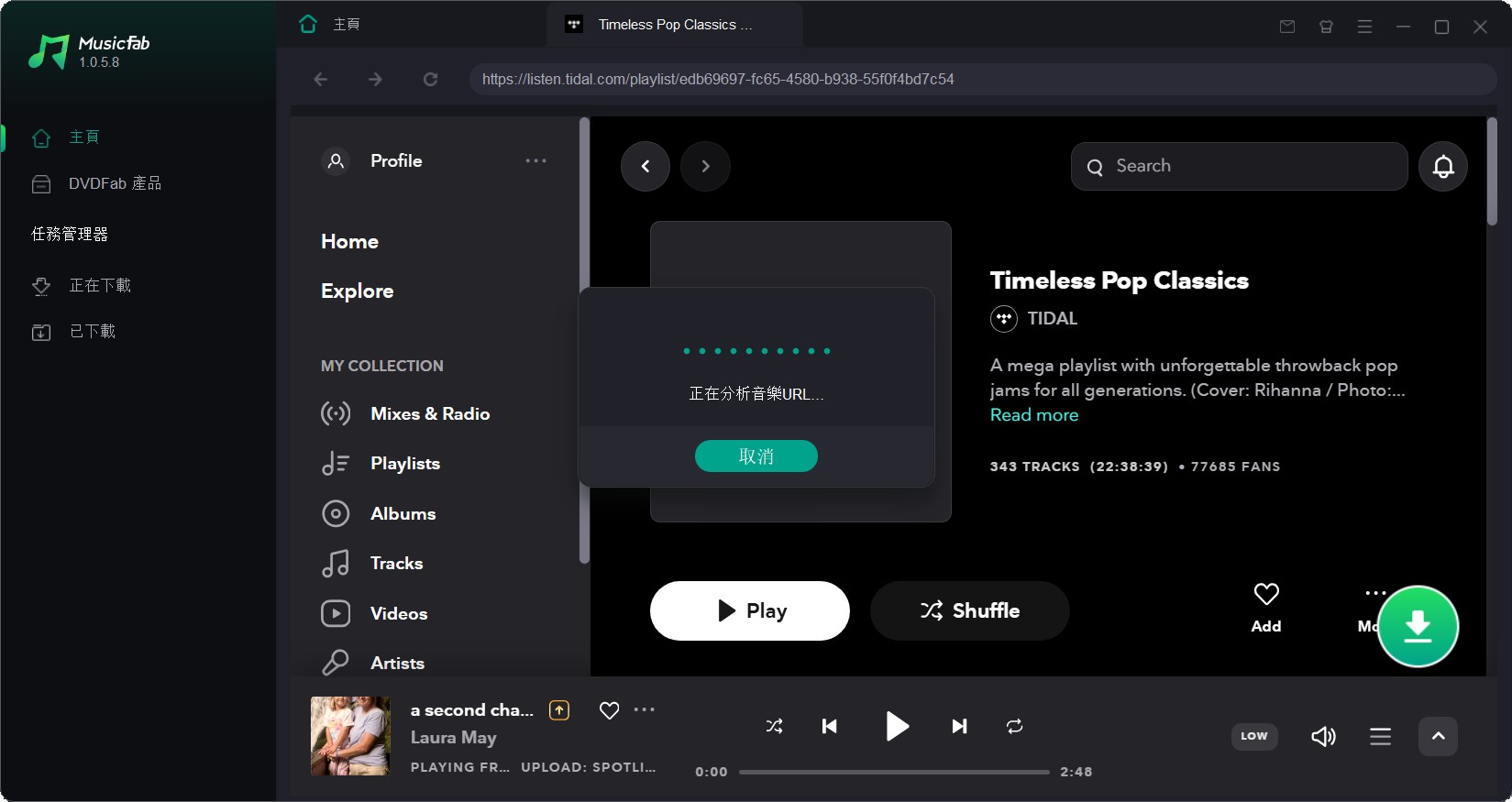Go to TIDAL Home
The width and height of the screenshot is (1512, 802).
point(349,242)
